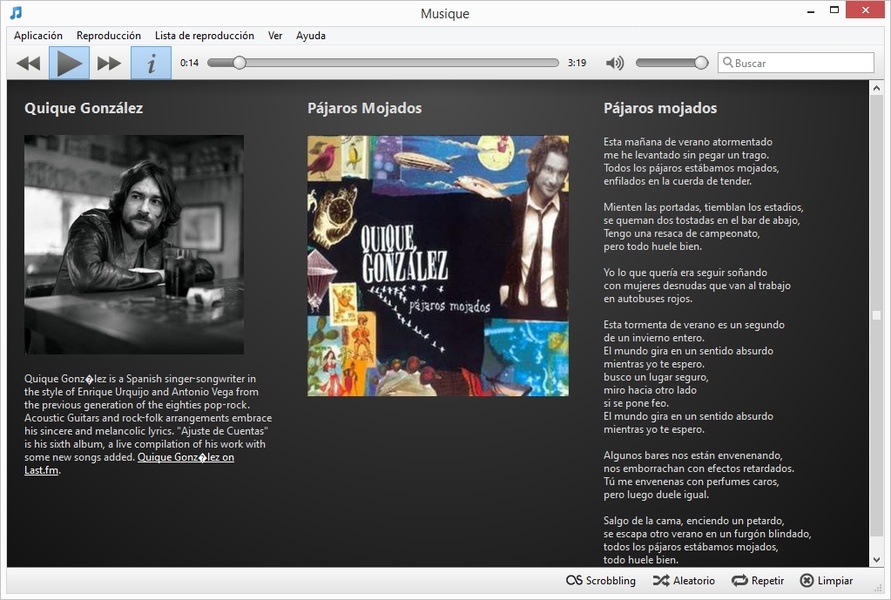Image resolution: width=891 pixels, height=600 pixels.
Task: Click lyric 'busco un lugar seguro,'
Action: click(x=656, y=377)
